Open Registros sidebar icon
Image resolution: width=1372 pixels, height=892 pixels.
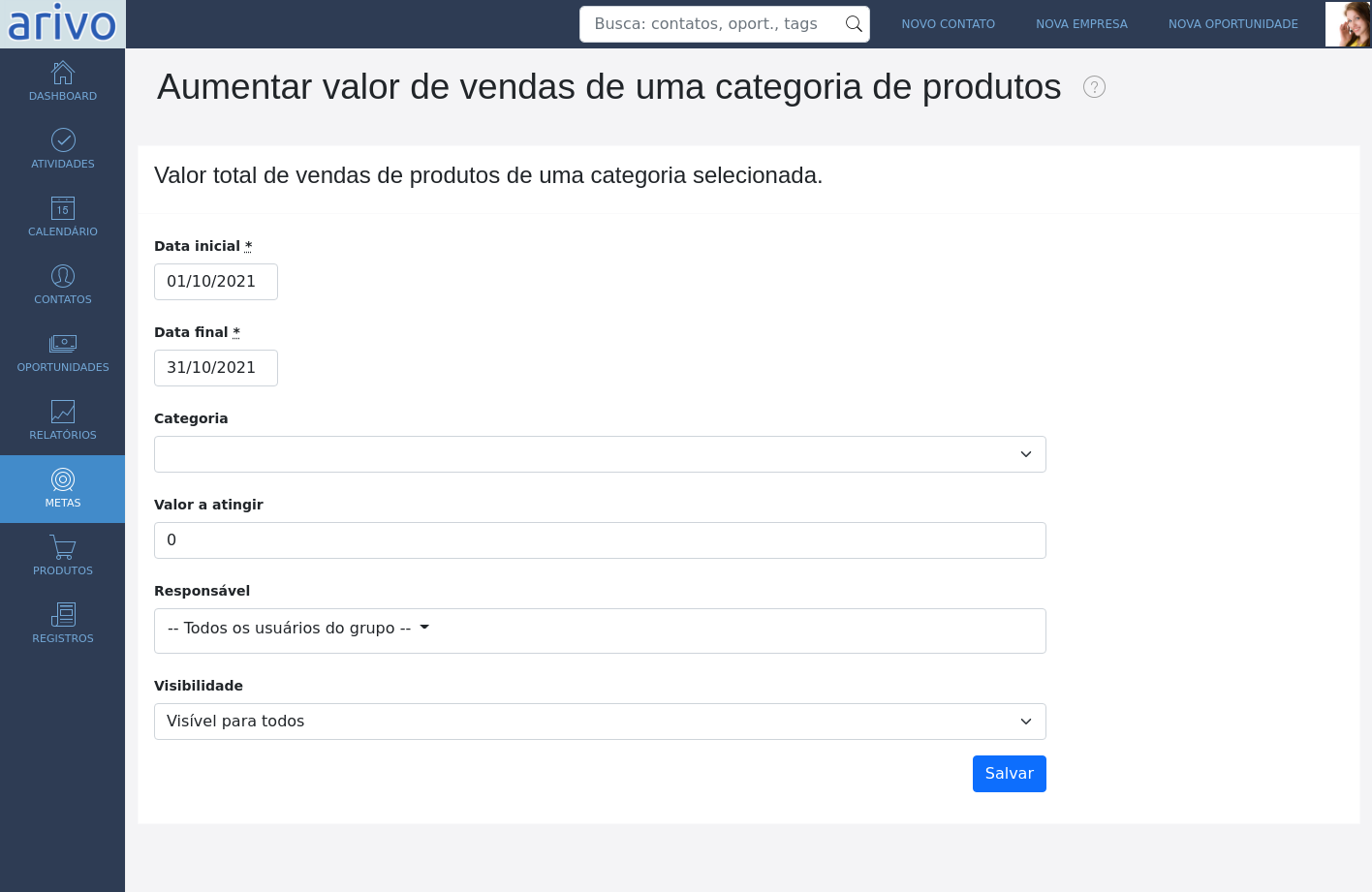click(x=63, y=615)
